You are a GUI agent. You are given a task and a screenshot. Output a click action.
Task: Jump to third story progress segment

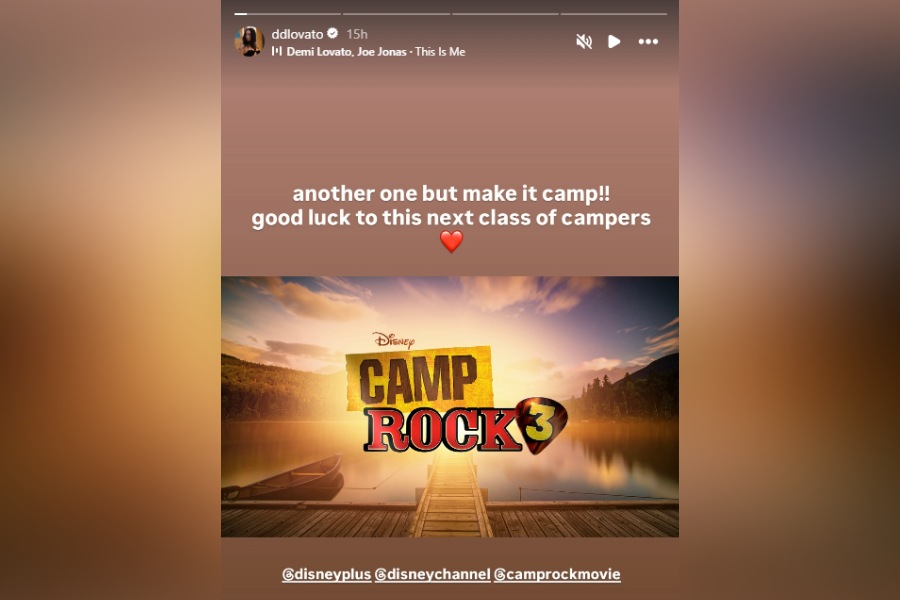(x=505, y=14)
